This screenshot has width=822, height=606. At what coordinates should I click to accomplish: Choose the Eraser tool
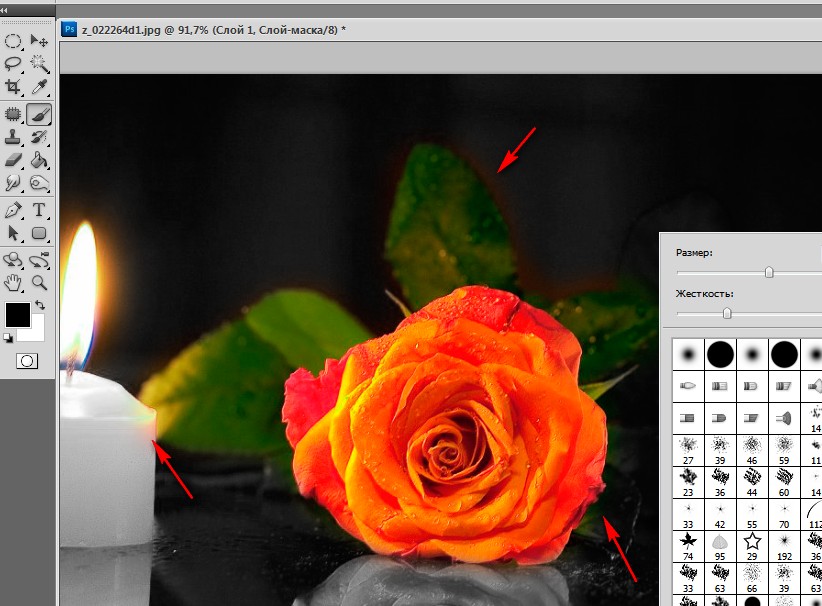coord(14,160)
